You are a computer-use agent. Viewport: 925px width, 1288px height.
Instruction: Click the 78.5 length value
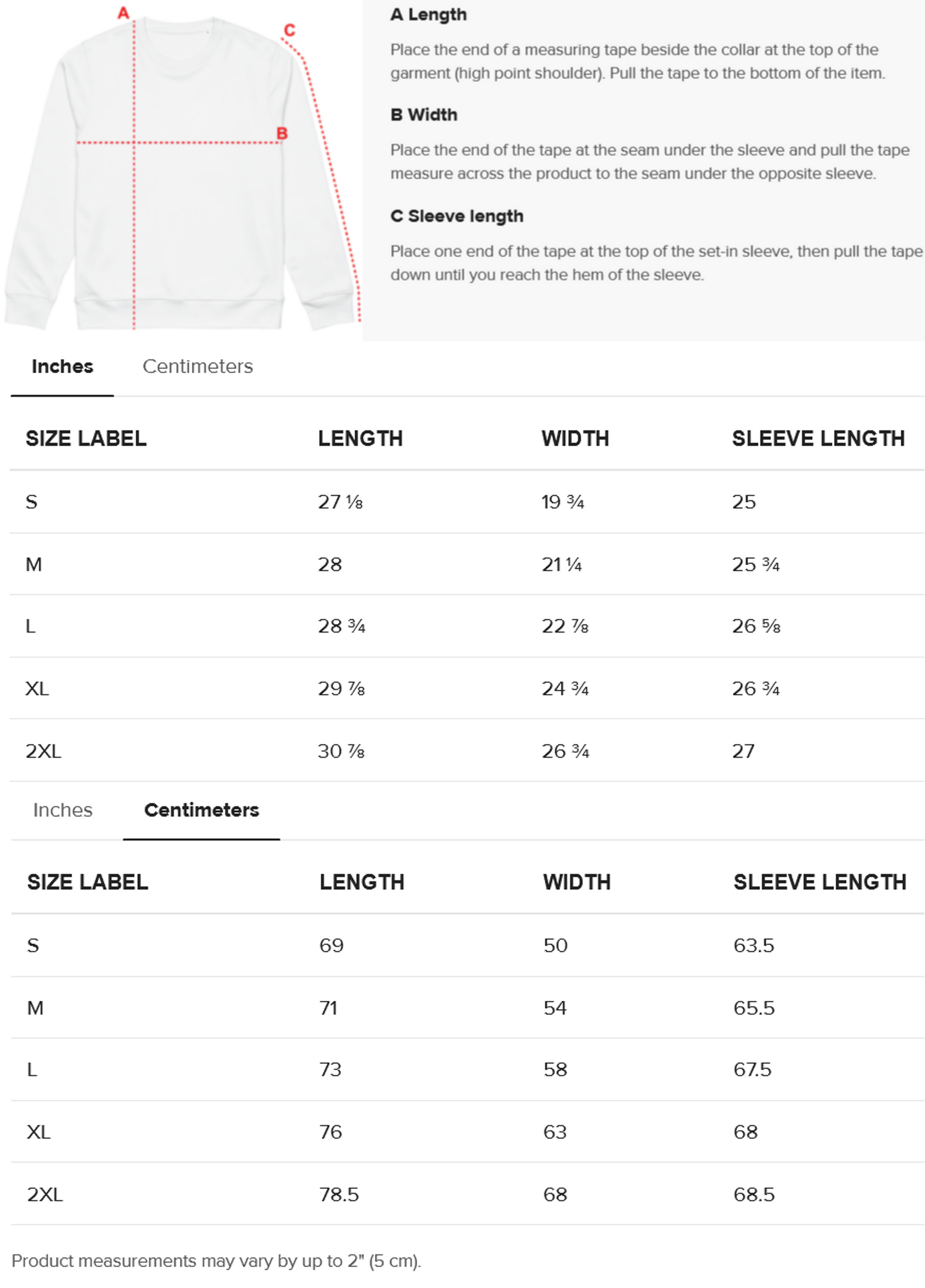339,1194
